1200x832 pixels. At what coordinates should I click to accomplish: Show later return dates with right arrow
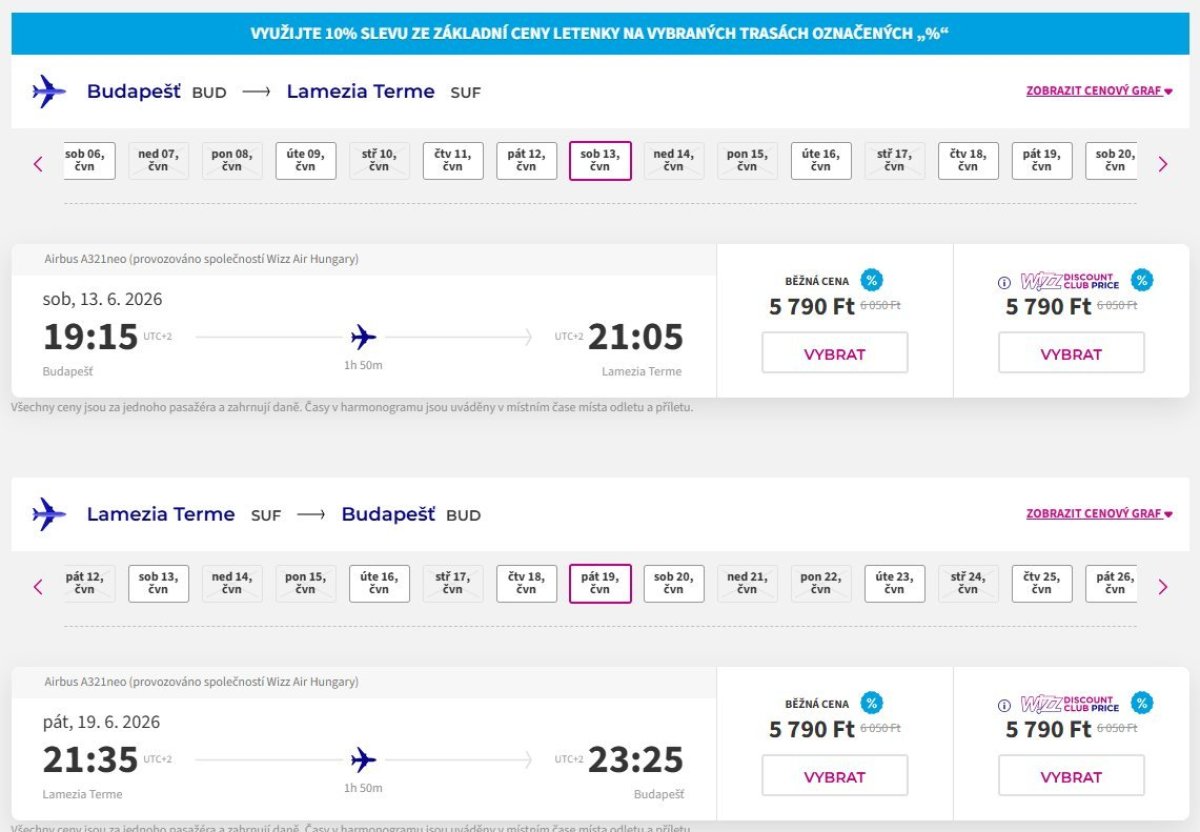[1162, 587]
